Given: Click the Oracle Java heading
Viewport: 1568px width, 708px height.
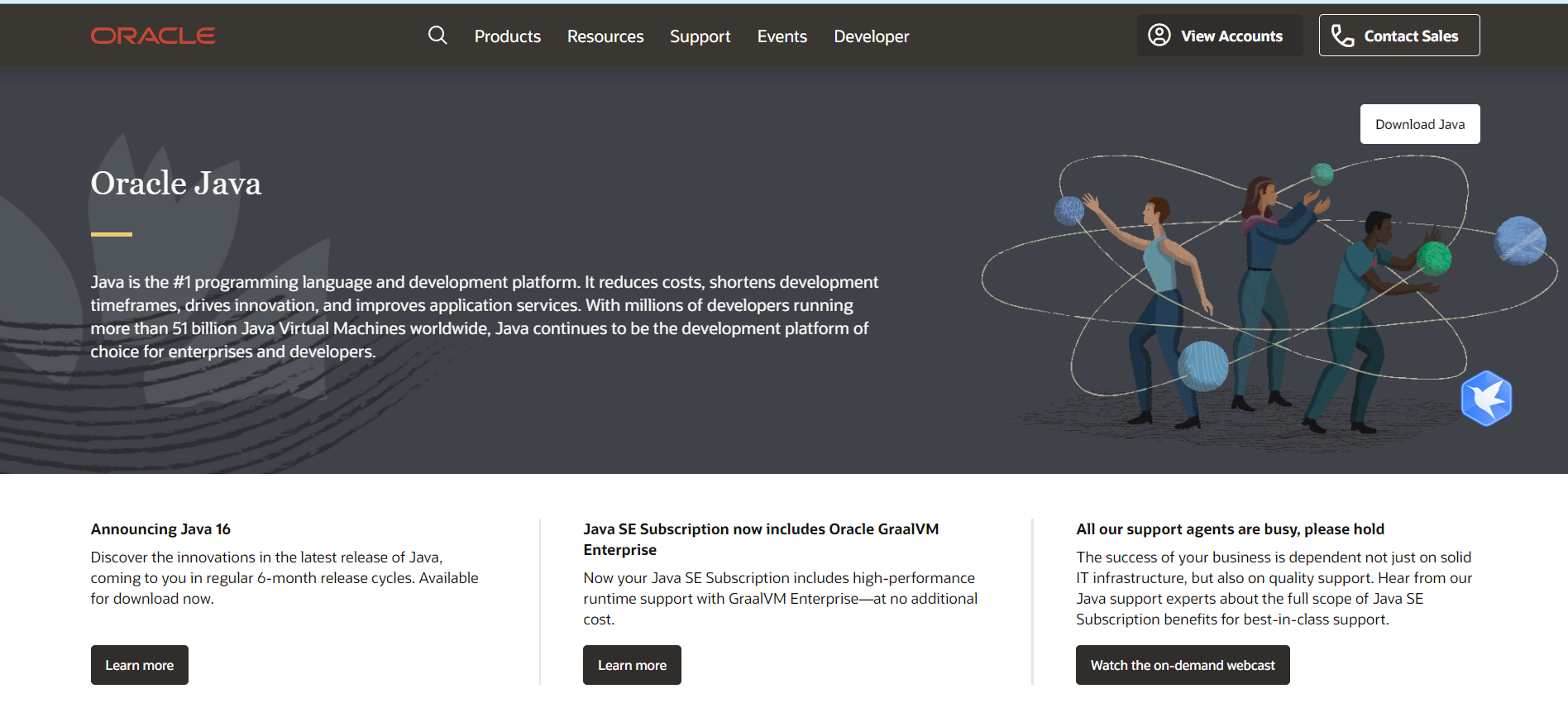Looking at the screenshot, I should 176,183.
